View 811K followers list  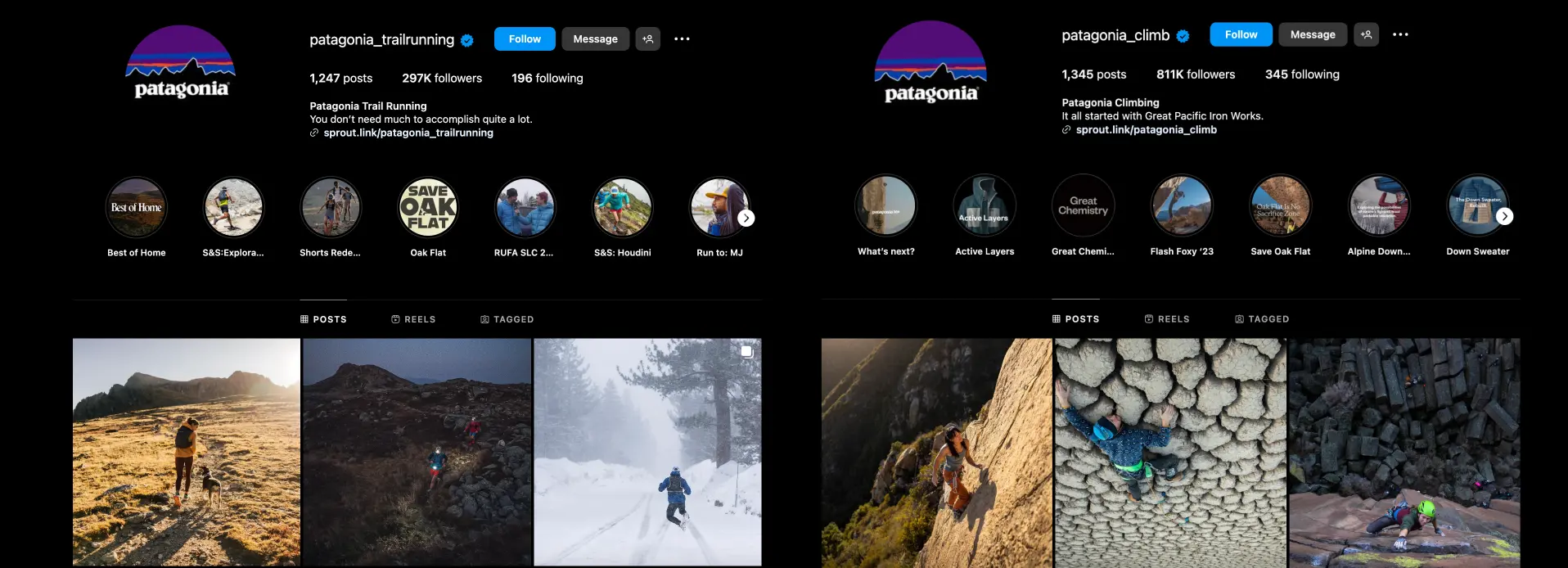point(1196,74)
